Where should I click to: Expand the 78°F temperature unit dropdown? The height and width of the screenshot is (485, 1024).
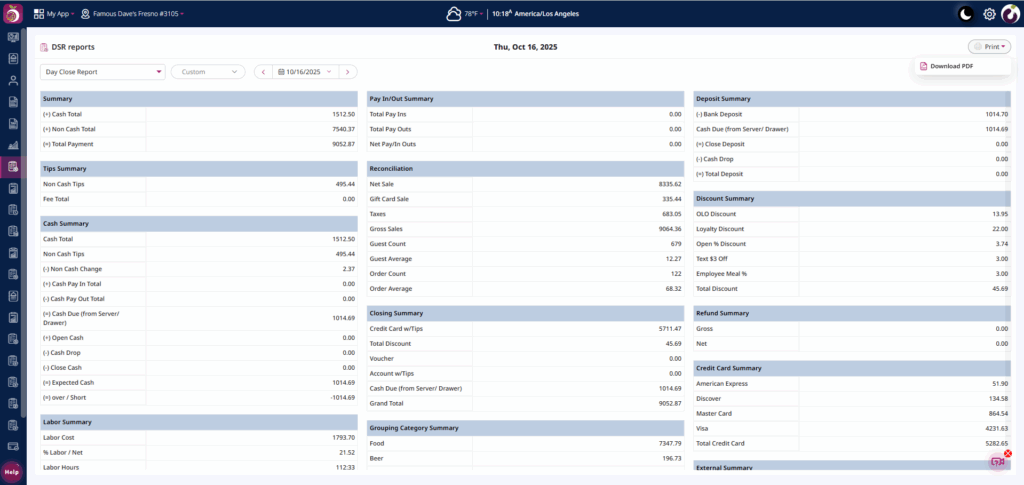pyautogui.click(x=474, y=14)
